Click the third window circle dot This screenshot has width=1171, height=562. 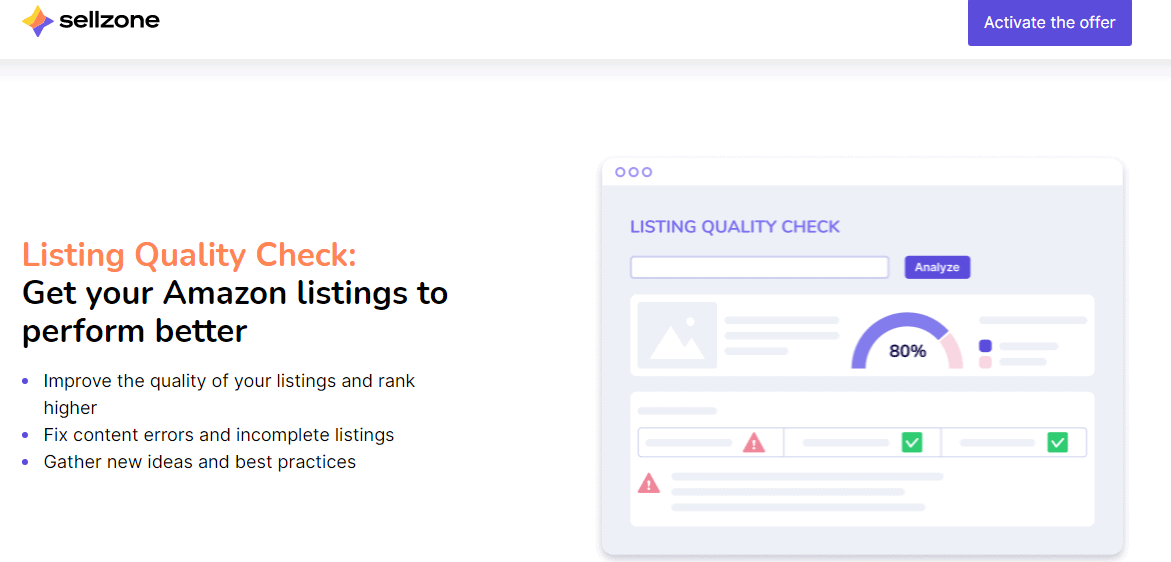pos(647,172)
